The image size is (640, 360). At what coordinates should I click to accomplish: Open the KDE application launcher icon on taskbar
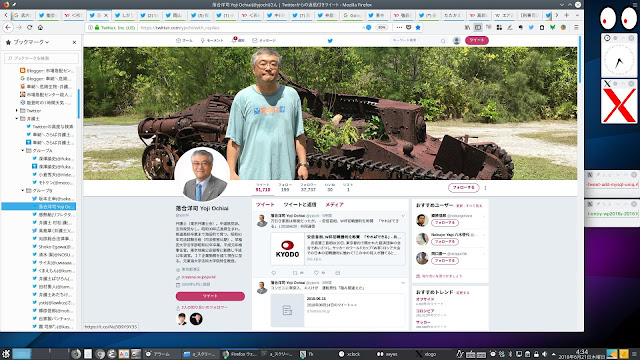pos(6,354)
